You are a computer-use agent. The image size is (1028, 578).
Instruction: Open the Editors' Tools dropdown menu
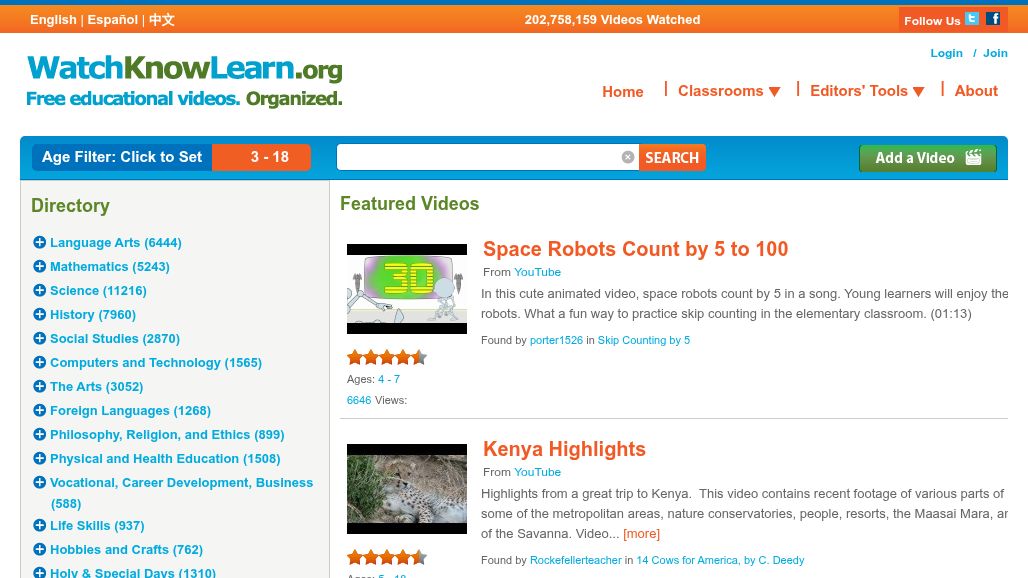(x=867, y=91)
